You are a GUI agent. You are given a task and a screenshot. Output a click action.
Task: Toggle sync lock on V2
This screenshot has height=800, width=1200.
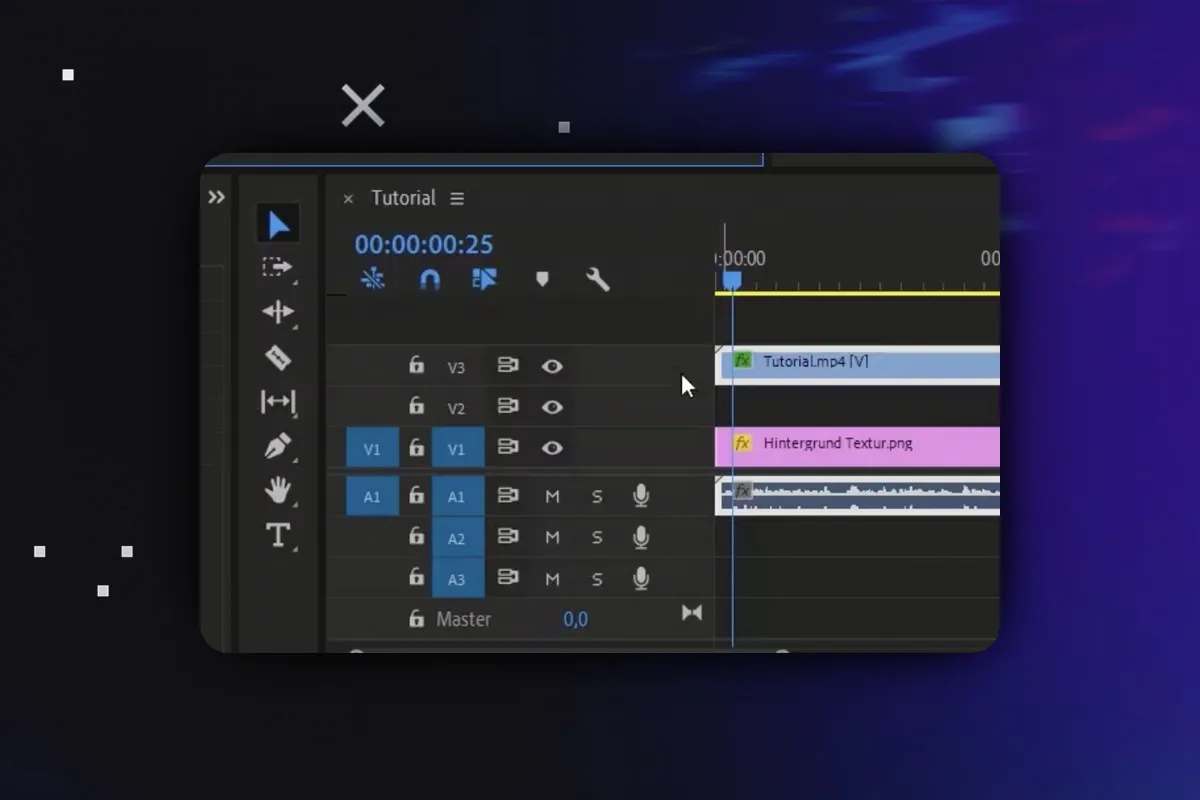tap(508, 407)
